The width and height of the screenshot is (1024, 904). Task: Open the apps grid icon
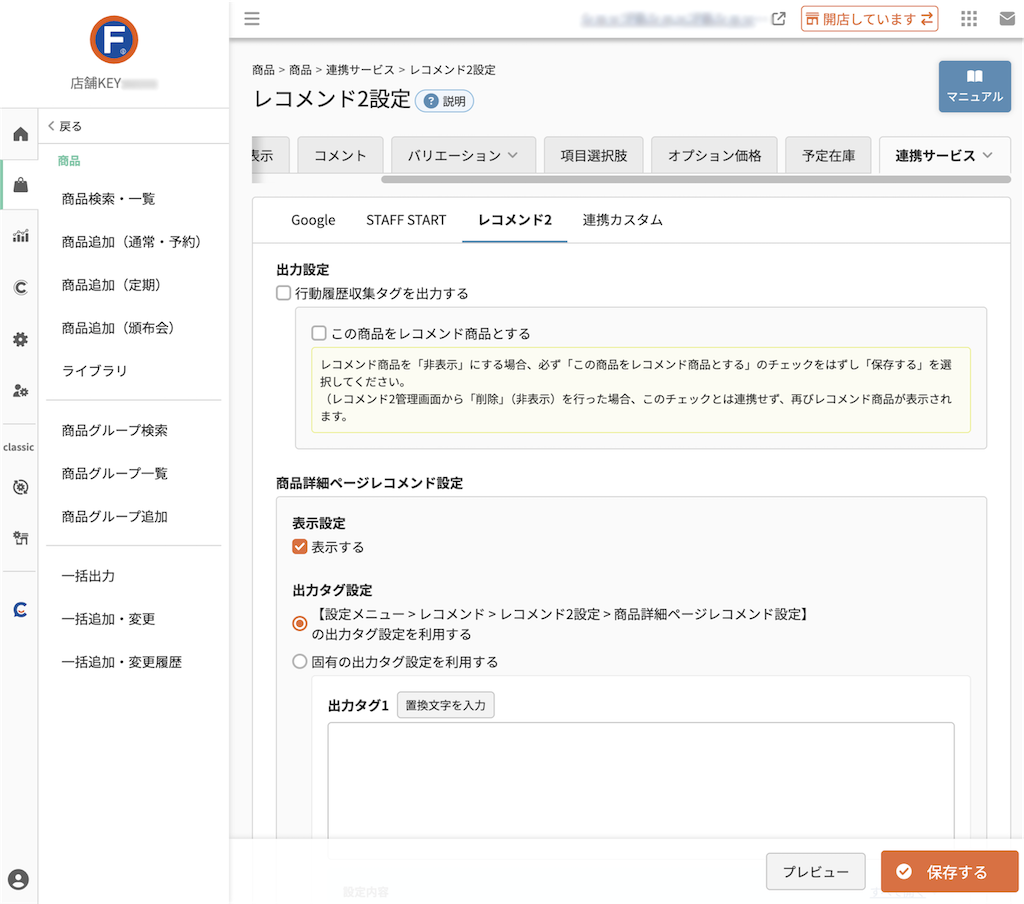tap(969, 19)
